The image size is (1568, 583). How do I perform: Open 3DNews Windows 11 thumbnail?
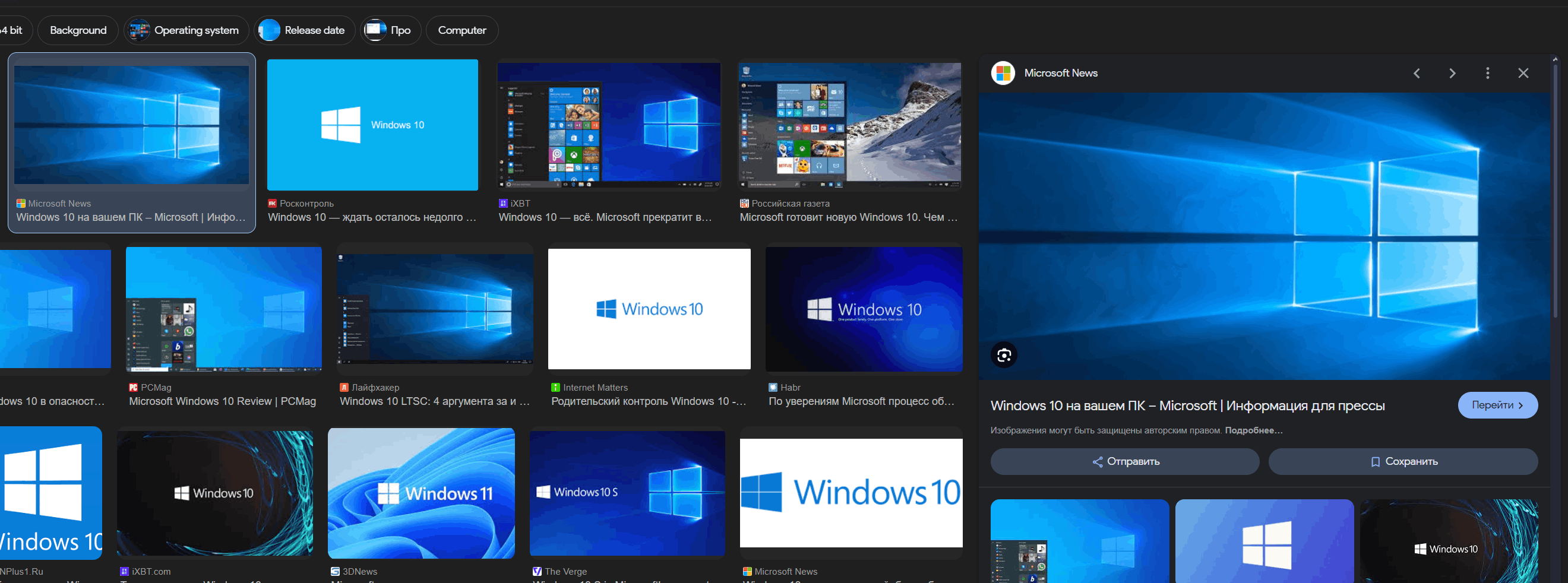421,493
